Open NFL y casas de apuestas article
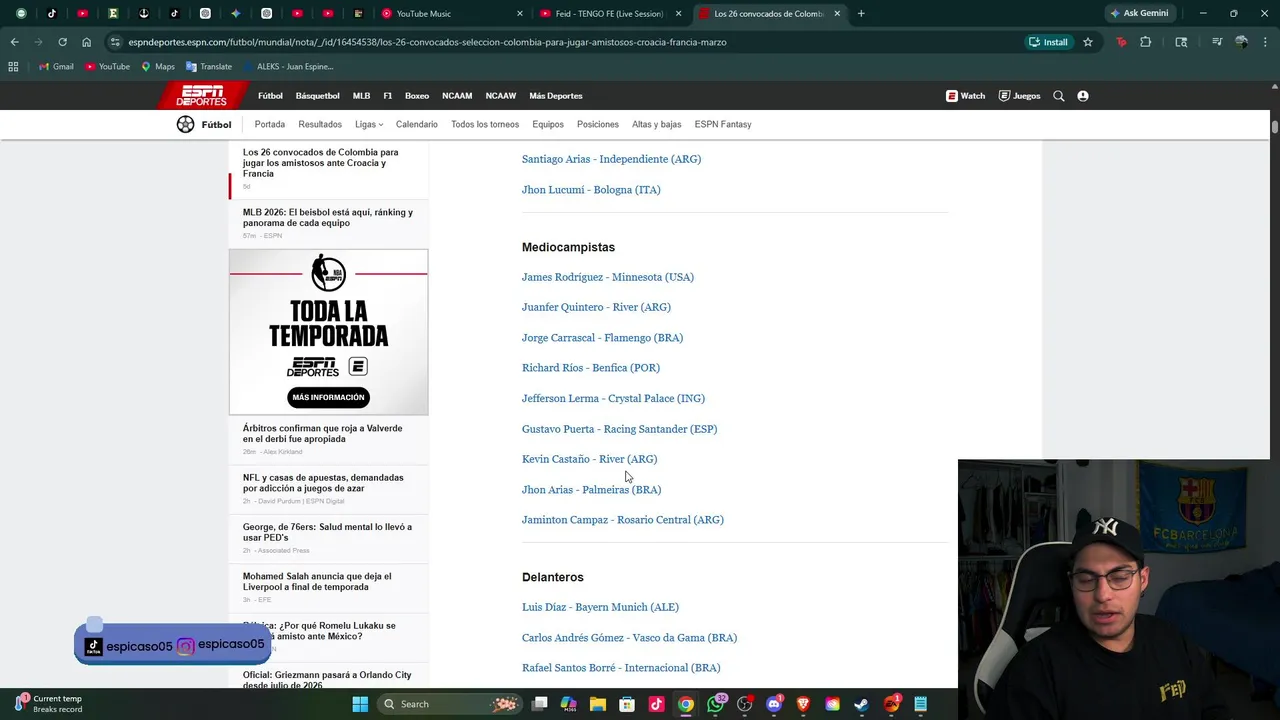The image size is (1280, 720). tap(323, 483)
